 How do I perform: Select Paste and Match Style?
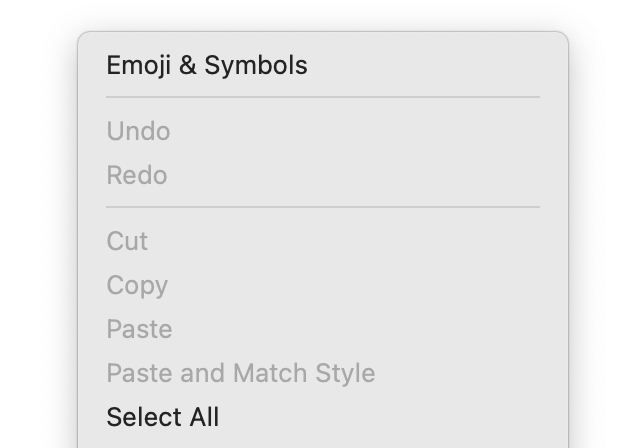tap(241, 373)
